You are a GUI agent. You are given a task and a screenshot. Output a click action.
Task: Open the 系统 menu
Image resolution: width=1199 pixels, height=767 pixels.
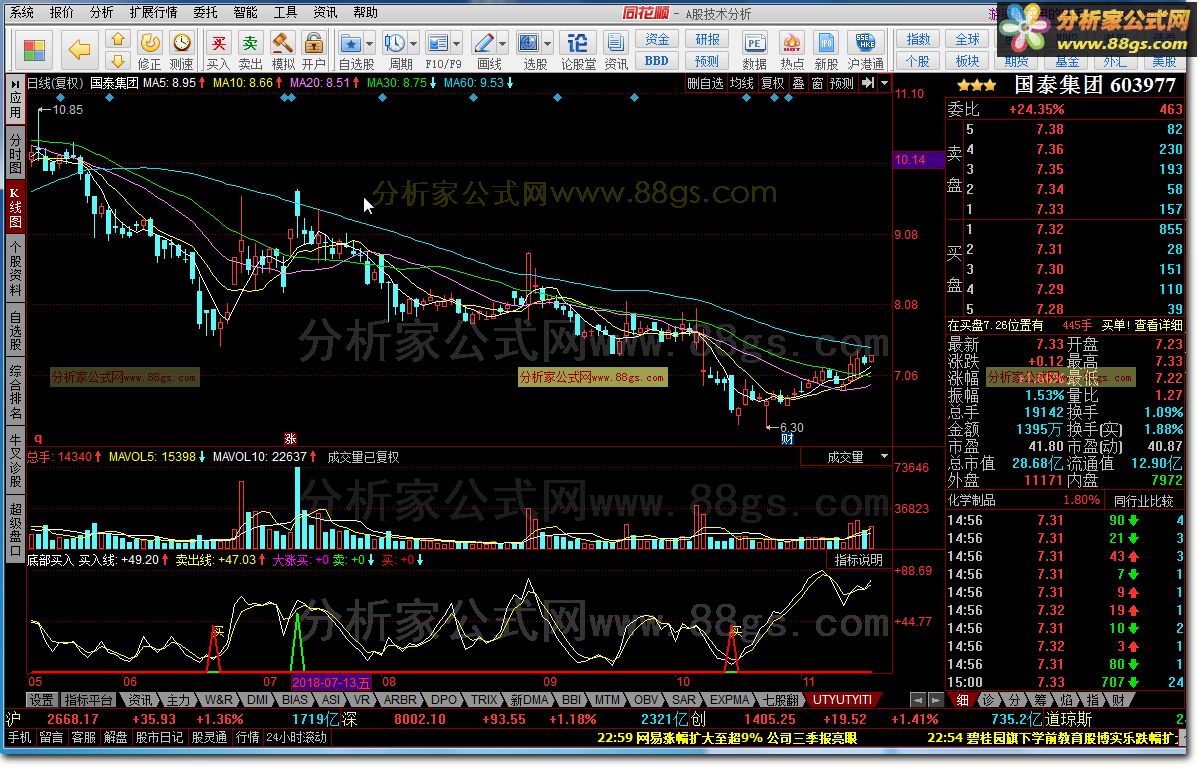pos(21,12)
